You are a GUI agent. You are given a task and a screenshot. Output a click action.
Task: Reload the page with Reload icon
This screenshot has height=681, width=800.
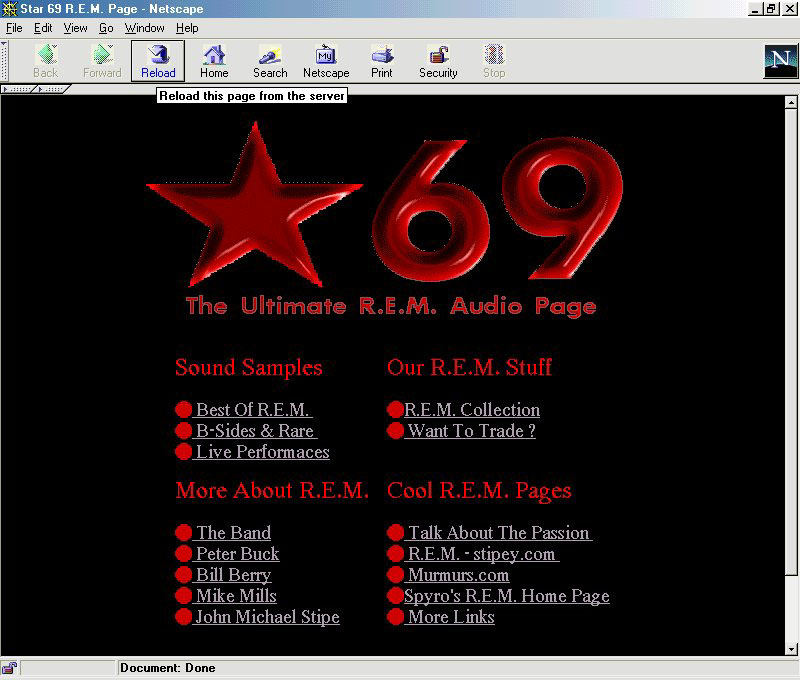[x=158, y=60]
